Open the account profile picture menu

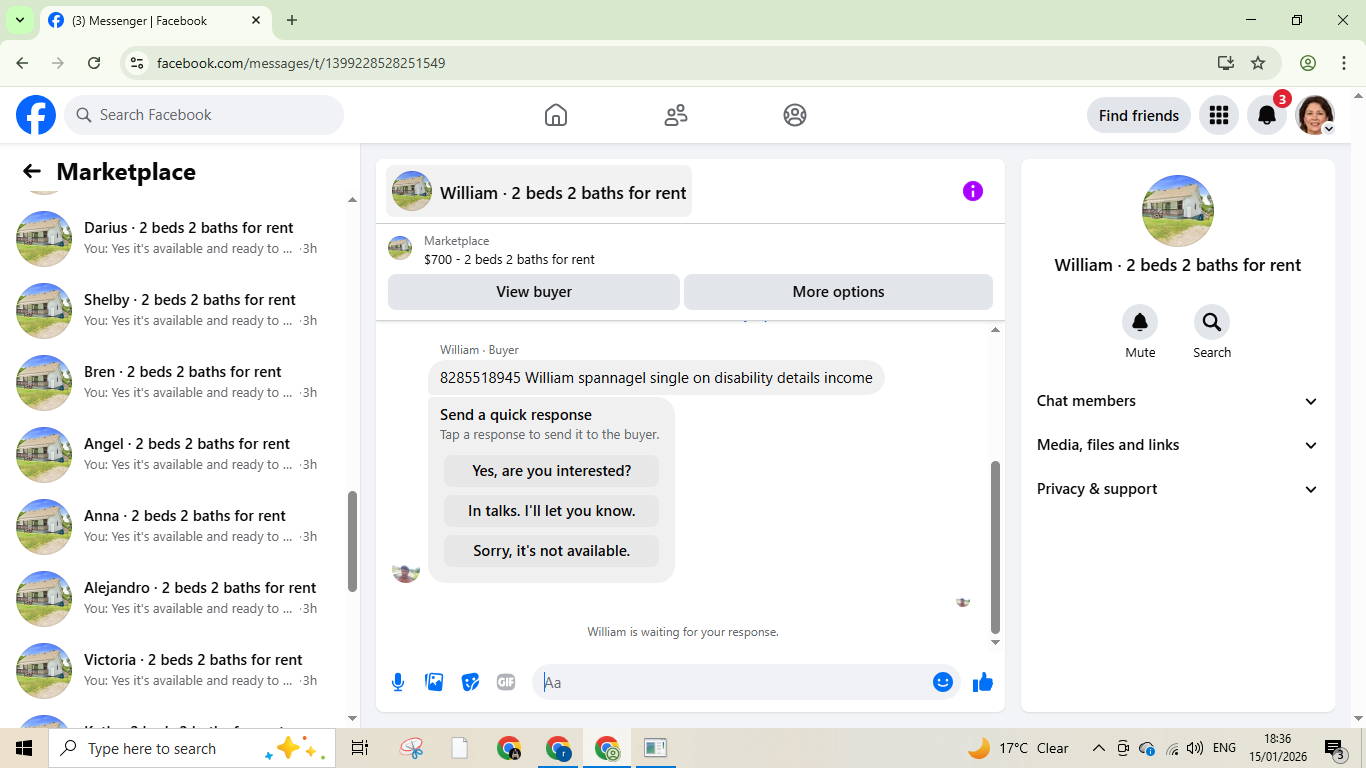click(x=1315, y=115)
